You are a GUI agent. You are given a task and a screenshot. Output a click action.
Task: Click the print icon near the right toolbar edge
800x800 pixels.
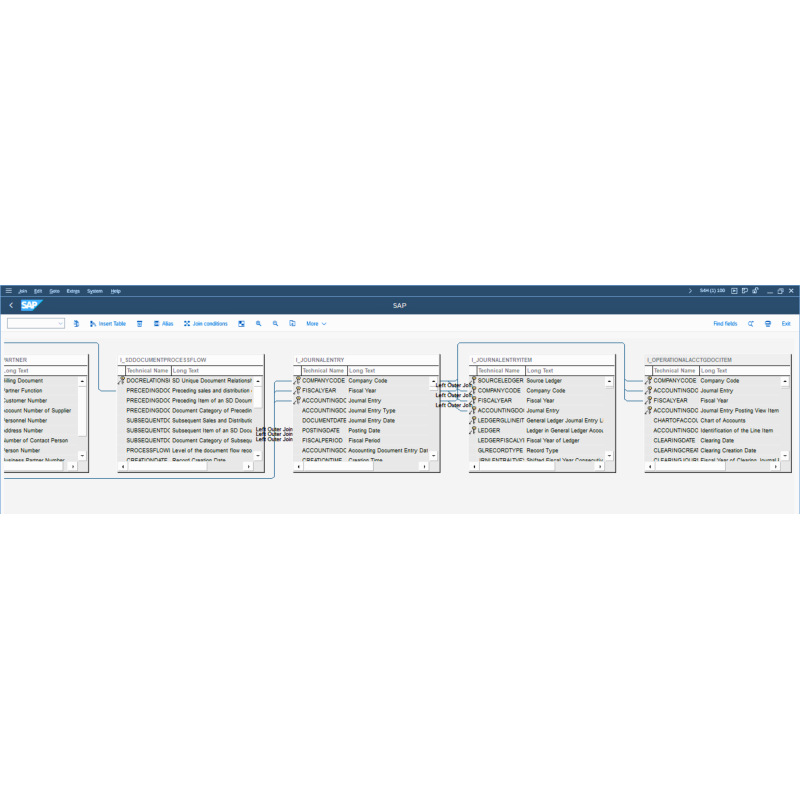click(768, 323)
